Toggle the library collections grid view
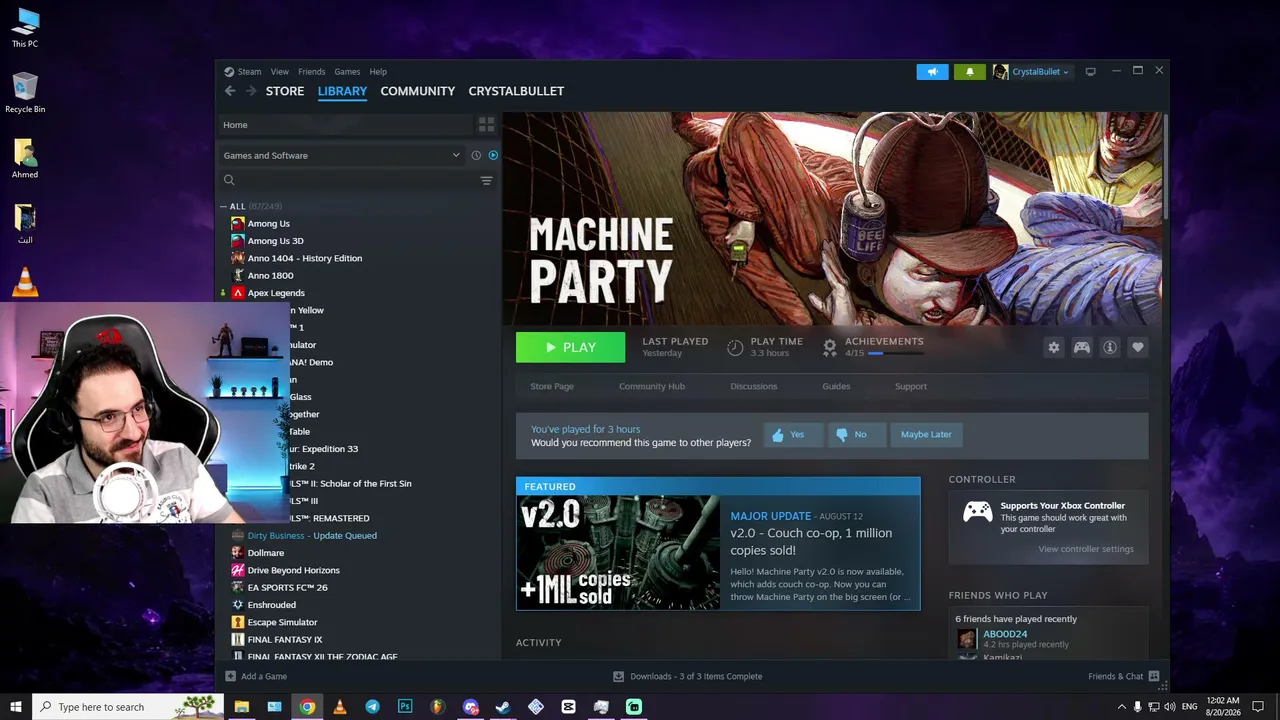 coord(486,125)
